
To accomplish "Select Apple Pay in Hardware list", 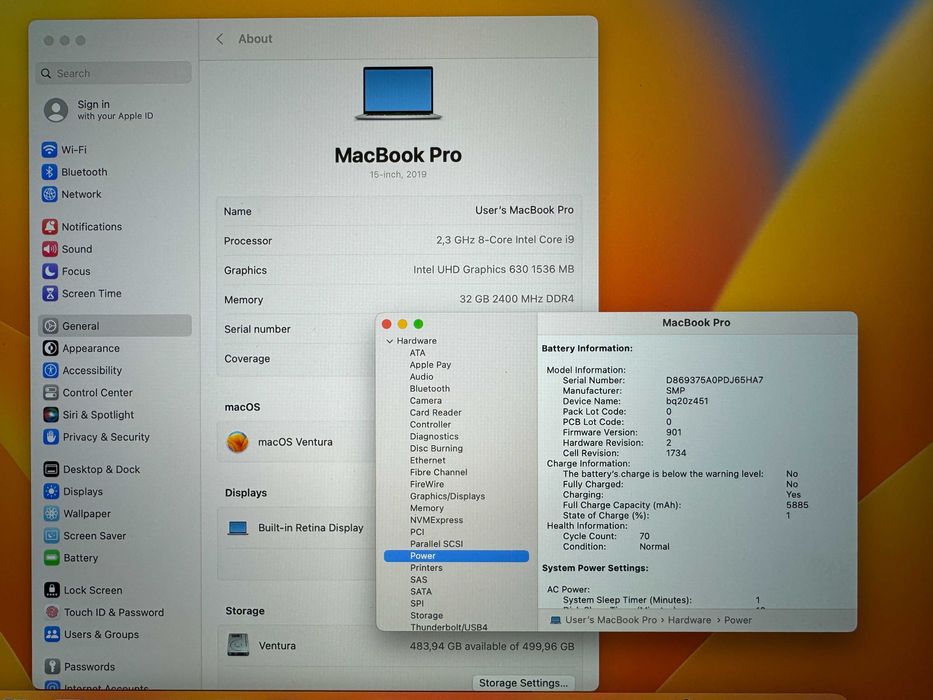I will pos(430,365).
